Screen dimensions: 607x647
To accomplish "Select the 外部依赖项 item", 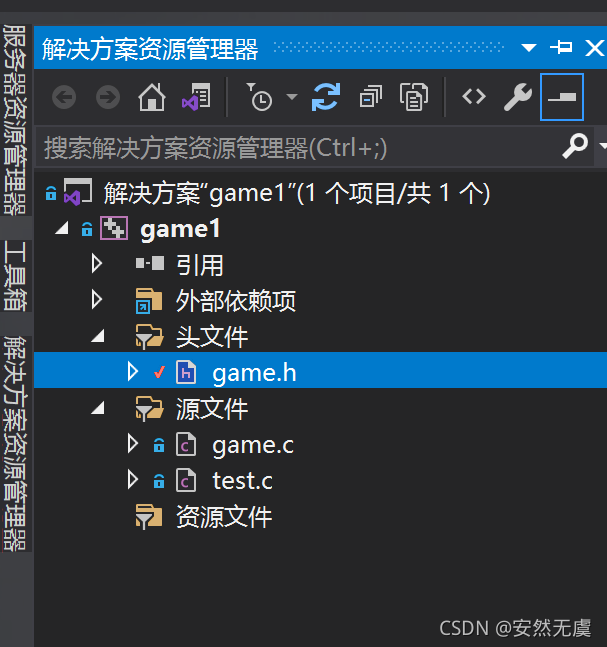I will (x=236, y=301).
